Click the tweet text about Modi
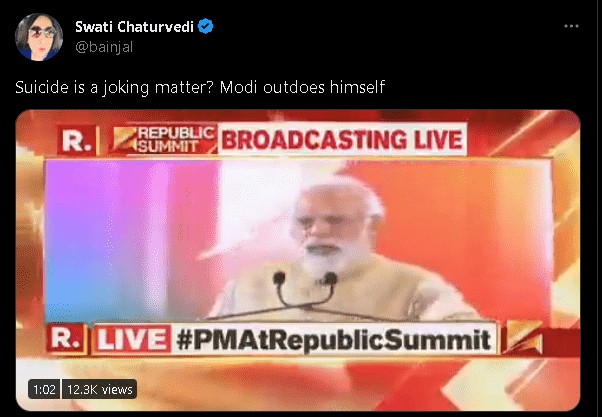This screenshot has width=602, height=417. tap(200, 88)
